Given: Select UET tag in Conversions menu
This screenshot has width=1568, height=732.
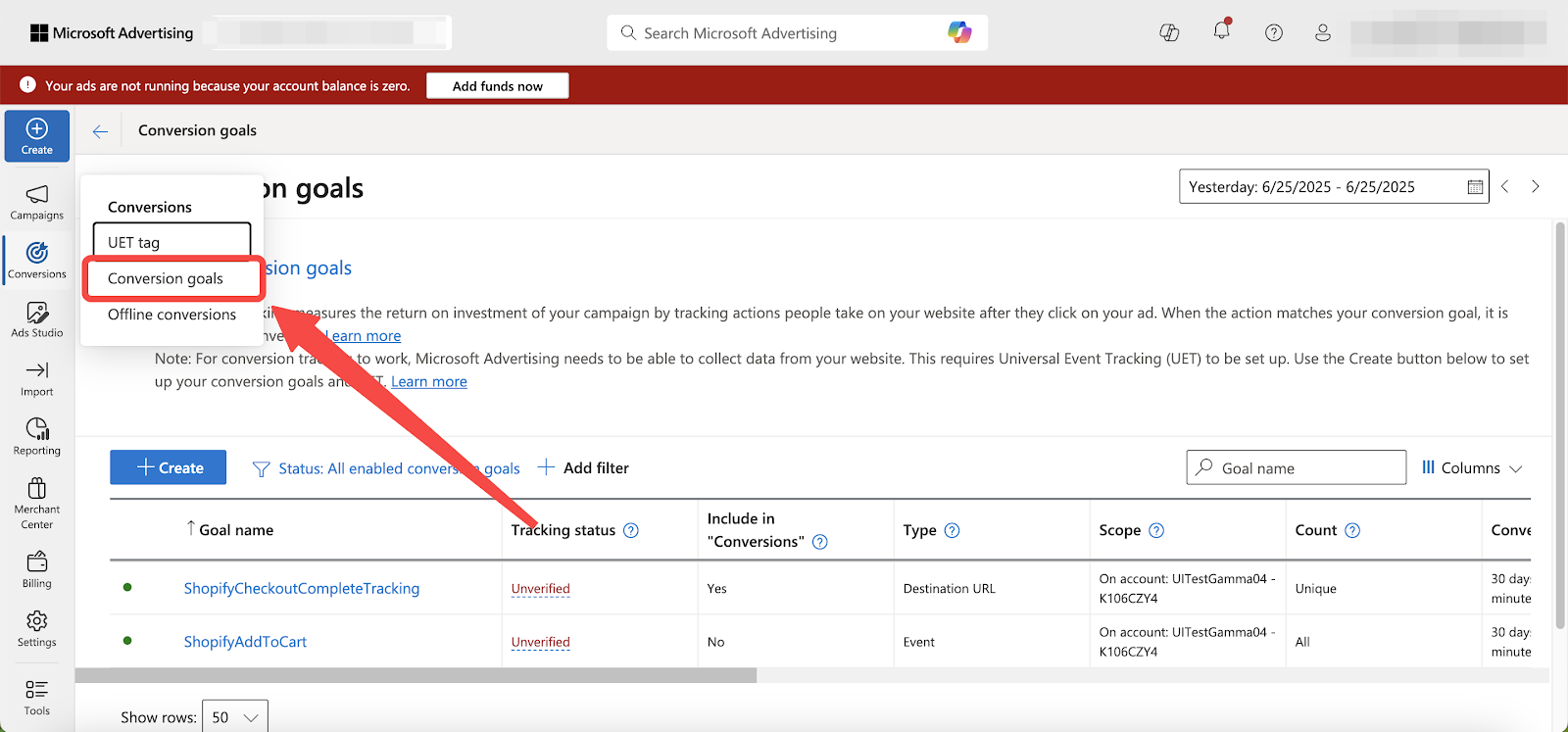Looking at the screenshot, I should pos(171,242).
